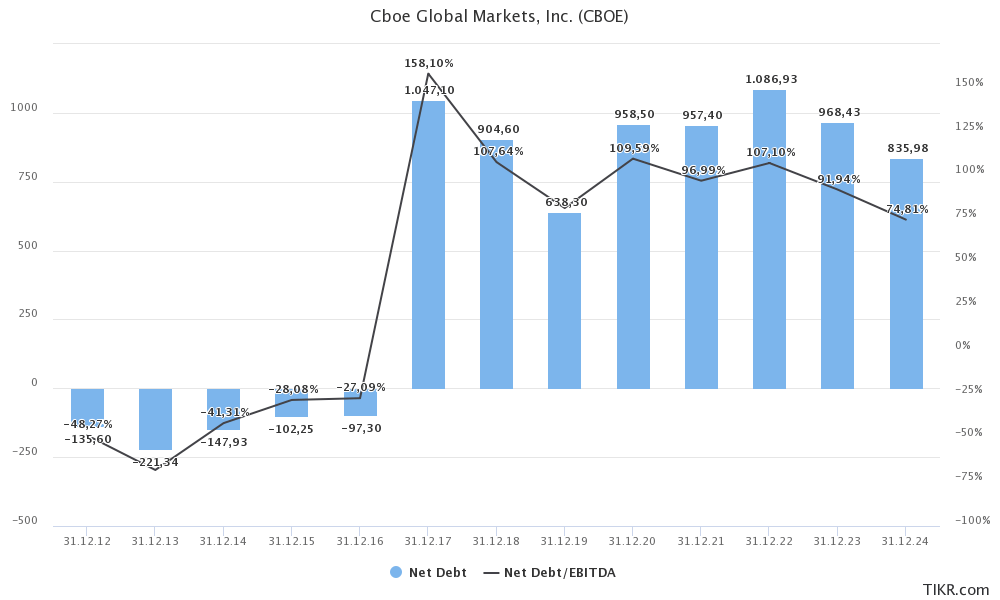Select the negative 31.12.12 Net Debt bar
The height and width of the screenshot is (600, 1000).
click(87, 407)
